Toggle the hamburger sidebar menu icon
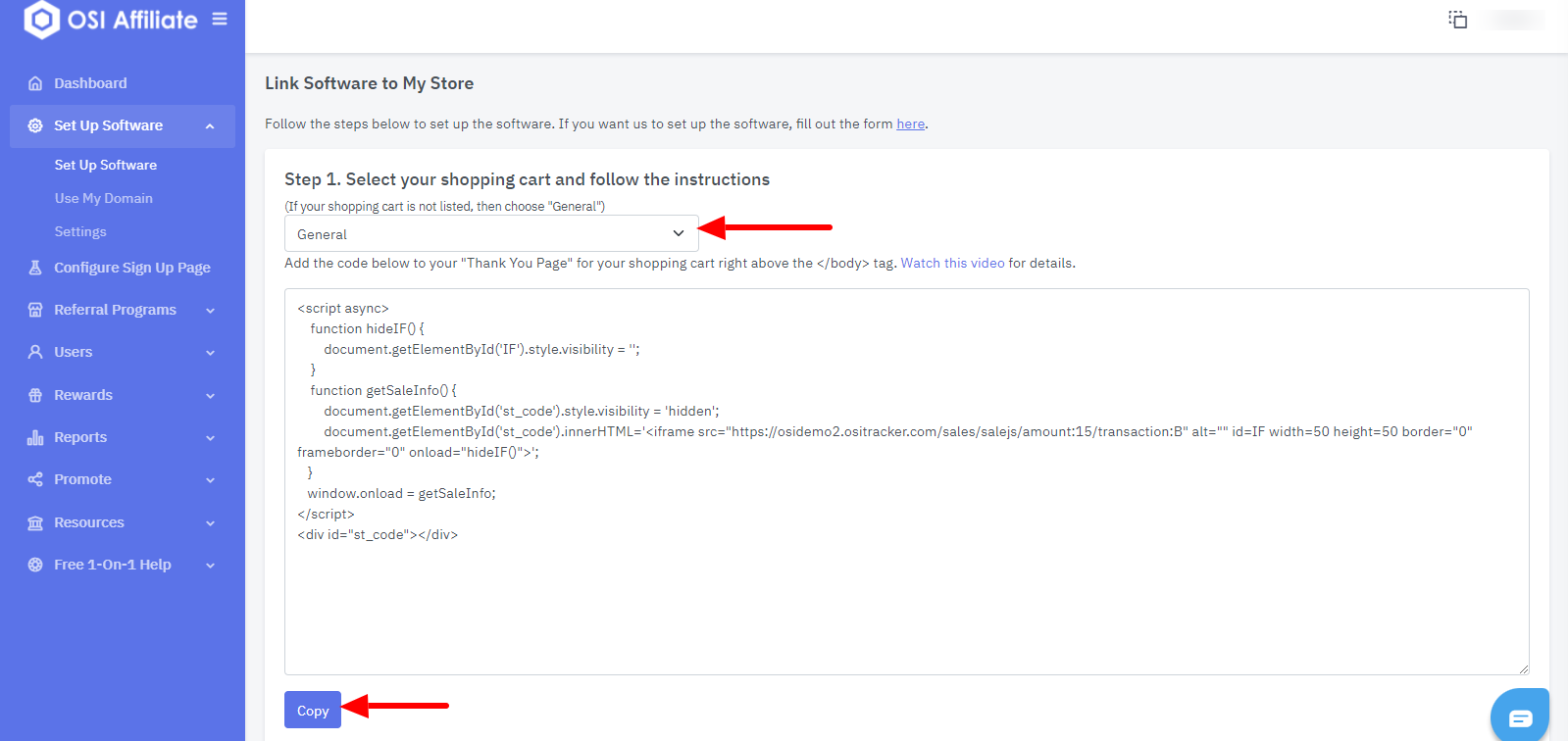Viewport: 1568px width, 741px height. click(220, 19)
